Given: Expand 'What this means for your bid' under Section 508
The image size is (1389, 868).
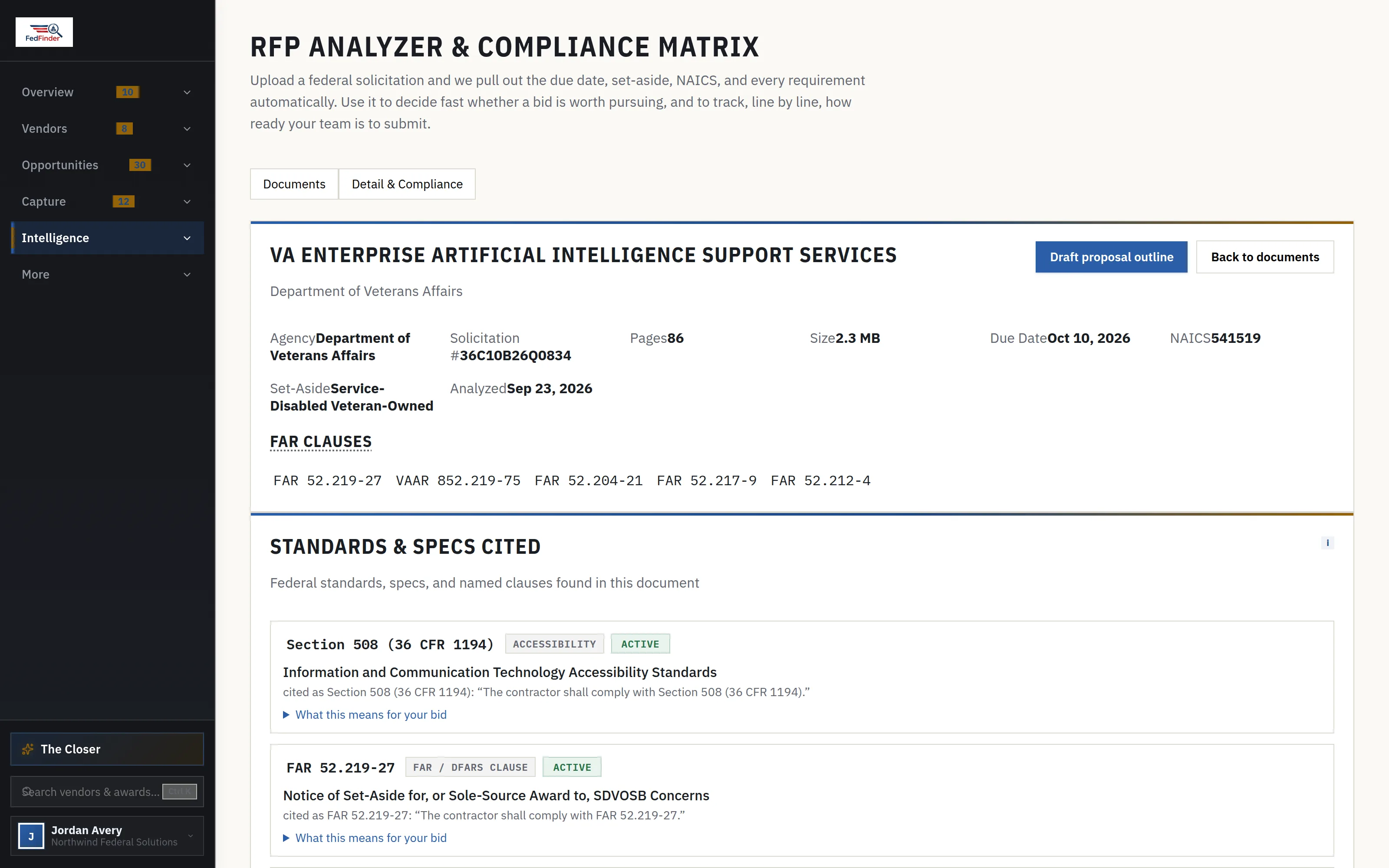Looking at the screenshot, I should coord(365,715).
